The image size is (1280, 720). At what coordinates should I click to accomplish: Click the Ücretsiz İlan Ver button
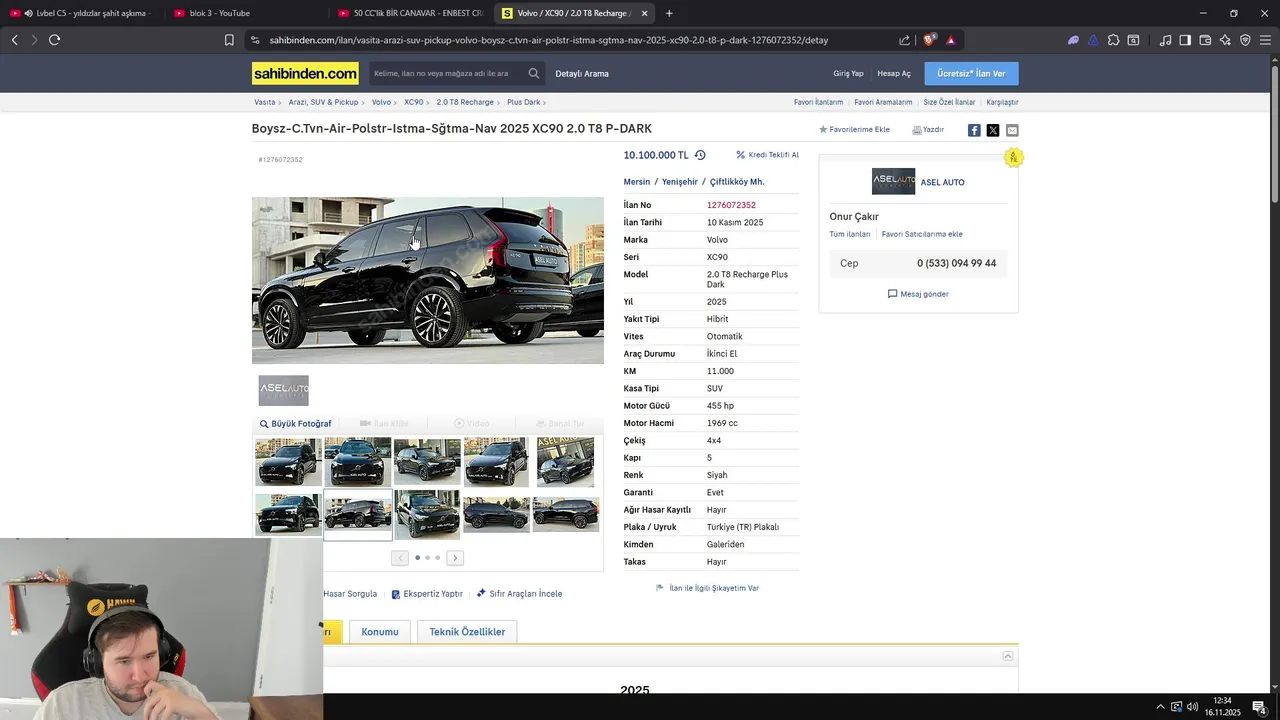point(971,73)
